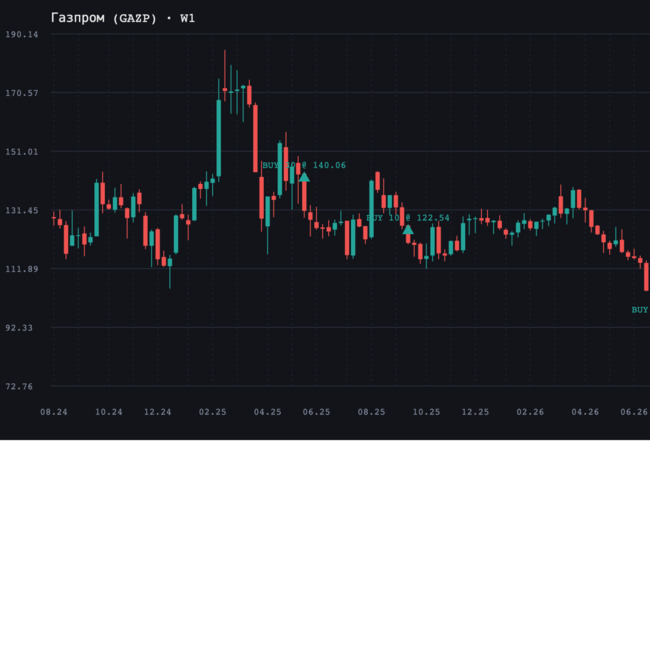Select the 02.26 date label

coord(530,412)
